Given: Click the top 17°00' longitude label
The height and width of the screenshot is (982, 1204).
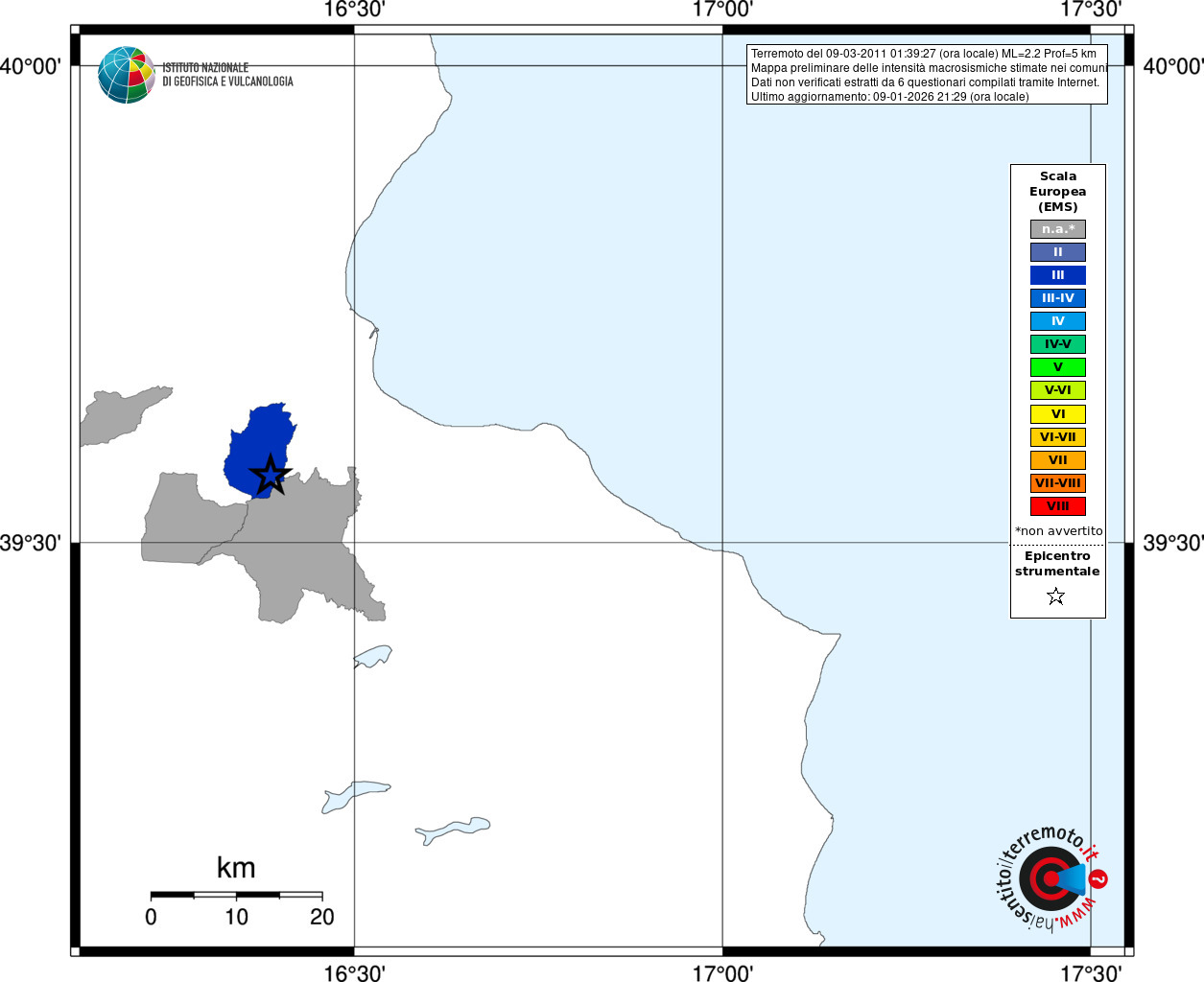Looking at the screenshot, I should point(722,10).
